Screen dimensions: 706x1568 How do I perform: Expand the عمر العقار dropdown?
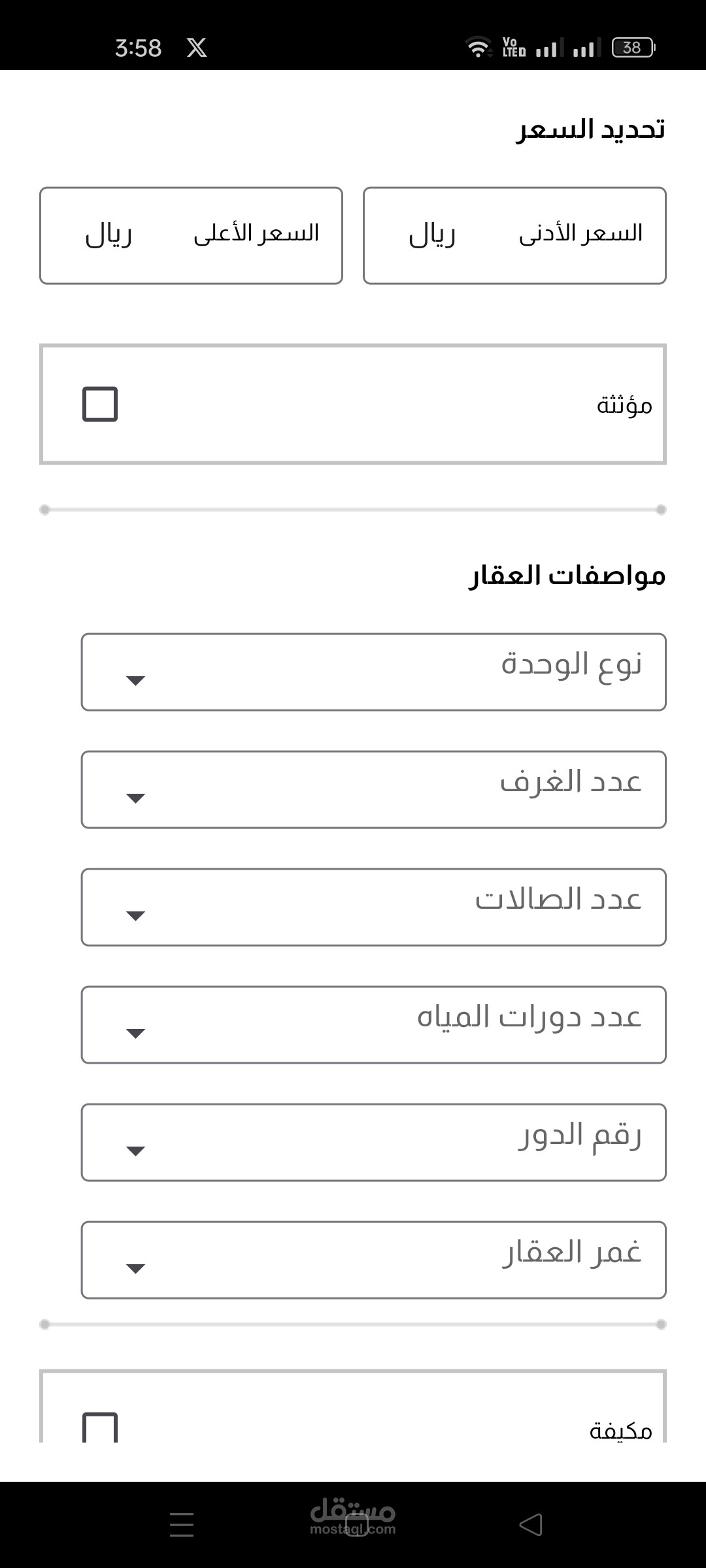tap(373, 1260)
